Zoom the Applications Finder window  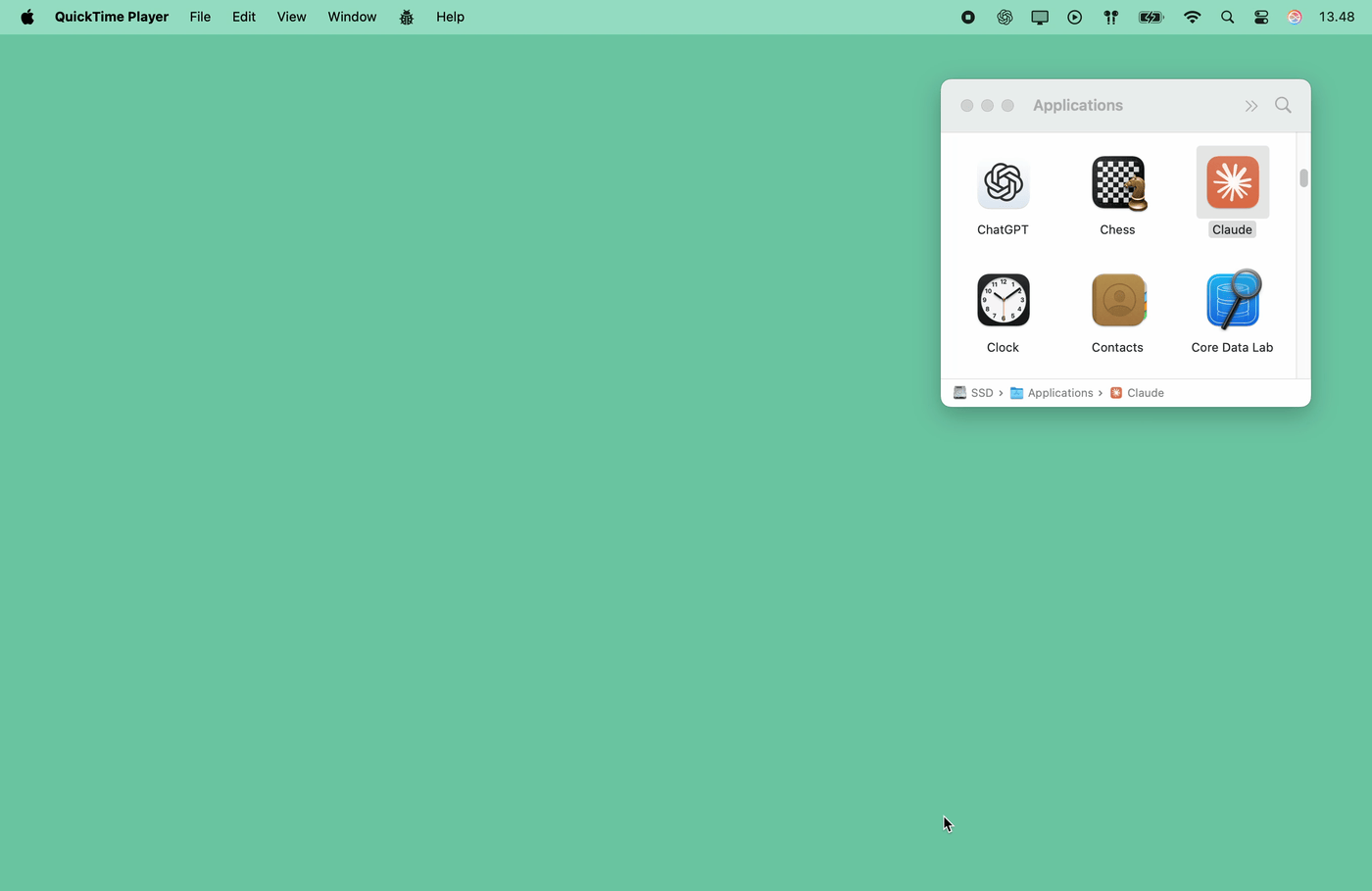pos(1007,106)
